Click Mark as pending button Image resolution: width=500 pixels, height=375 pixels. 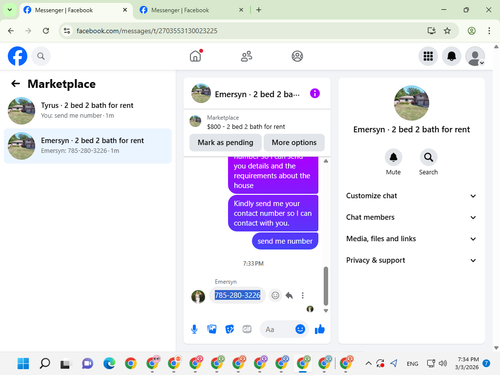coord(225,142)
